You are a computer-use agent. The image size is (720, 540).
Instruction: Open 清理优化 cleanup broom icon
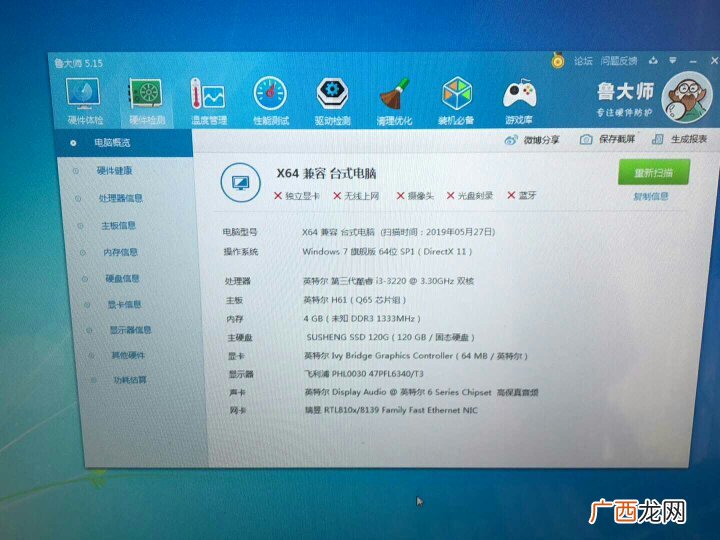tap(394, 94)
